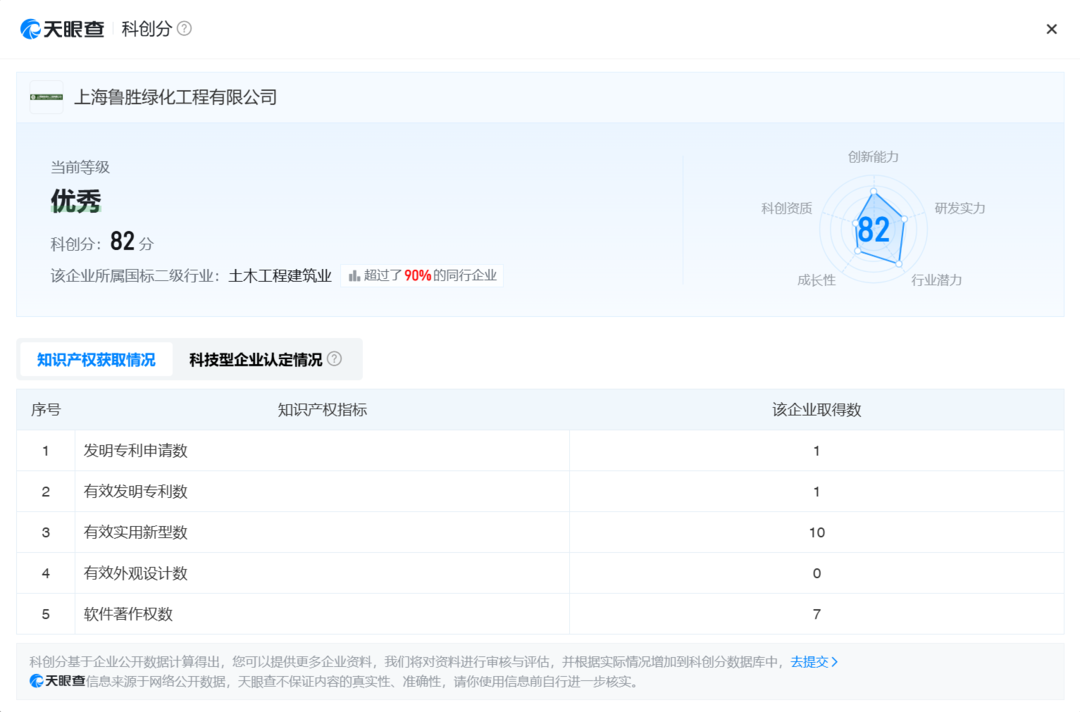This screenshot has width=1080, height=712.
Task: Click the 科创资质 radar label
Action: pyautogui.click(x=787, y=208)
